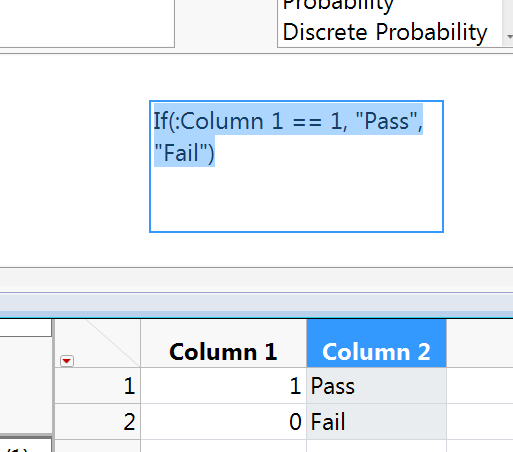Click the empty Column 1 cell below row 2
The image size is (513, 452).
pyautogui.click(x=223, y=446)
